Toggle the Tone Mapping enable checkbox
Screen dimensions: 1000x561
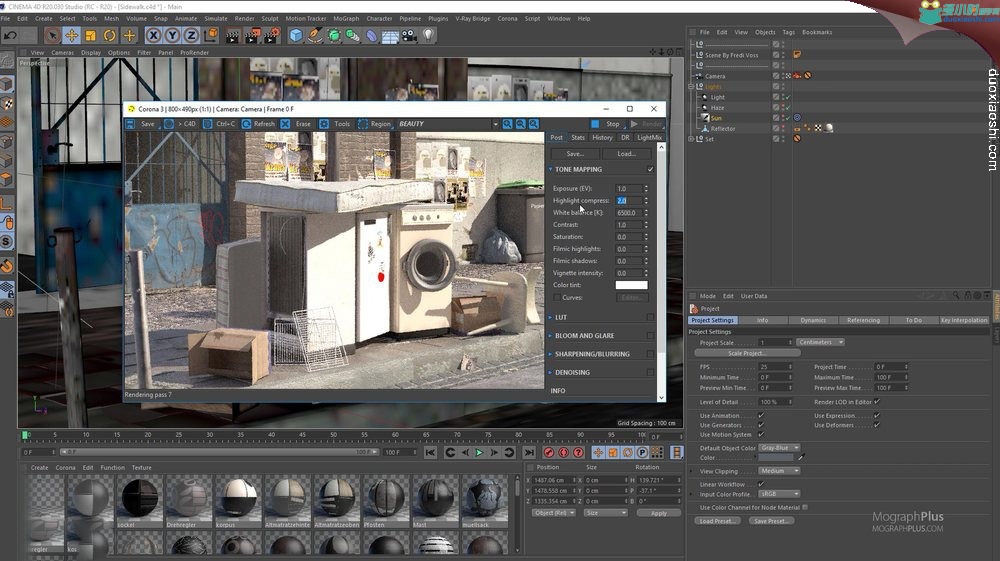click(651, 169)
